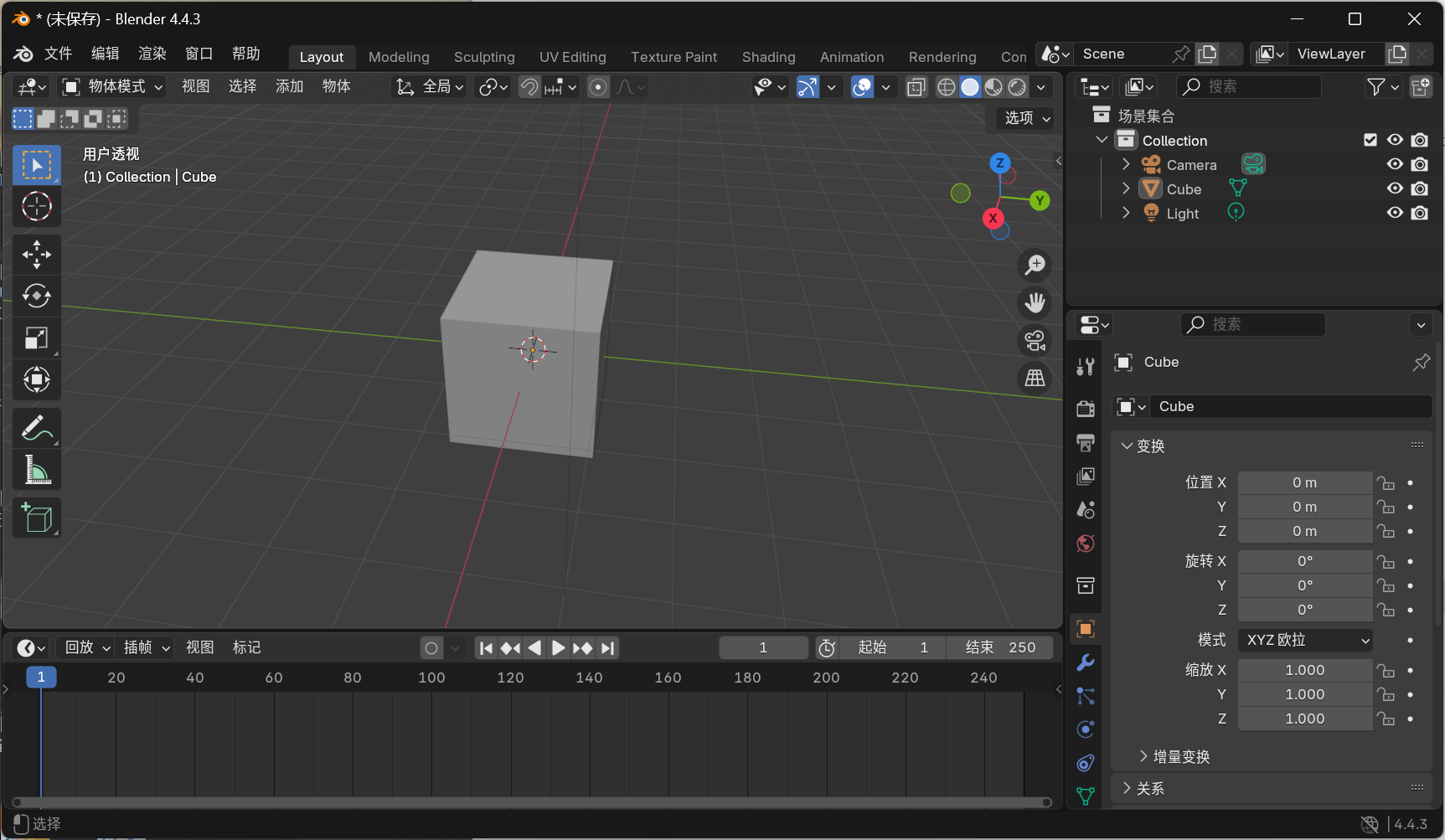
Task: Select the Annotate tool
Action: coord(37,428)
